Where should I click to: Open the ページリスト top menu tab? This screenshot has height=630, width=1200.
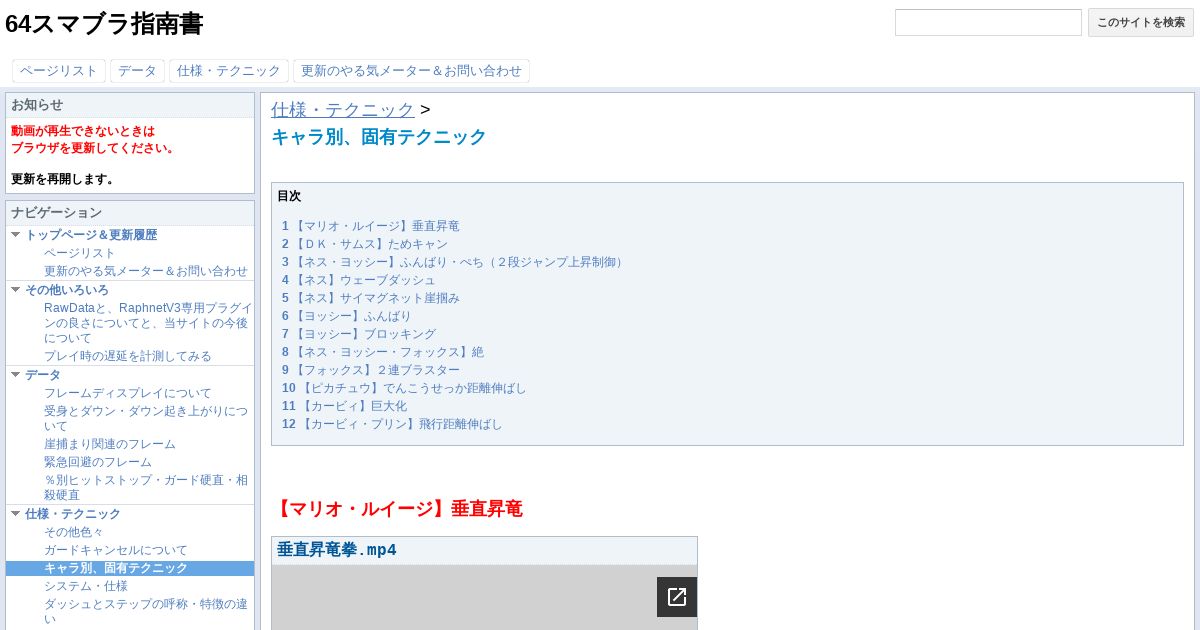pyautogui.click(x=59, y=71)
